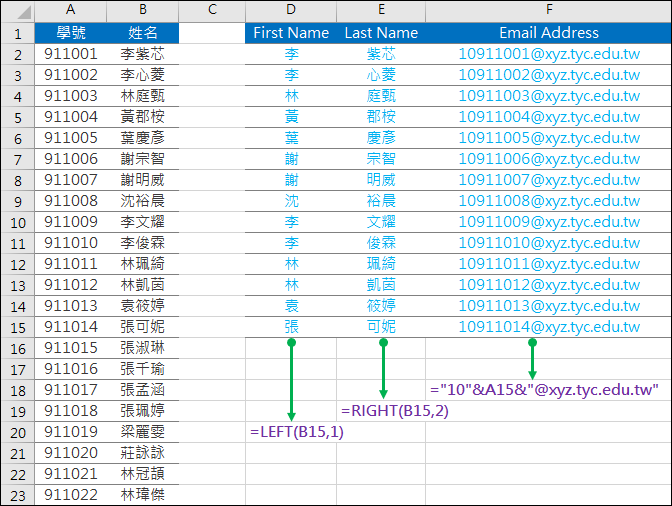Screen dimensions: 672x506
Task: Click the "10"&A15 email formula text
Action: click(x=544, y=390)
